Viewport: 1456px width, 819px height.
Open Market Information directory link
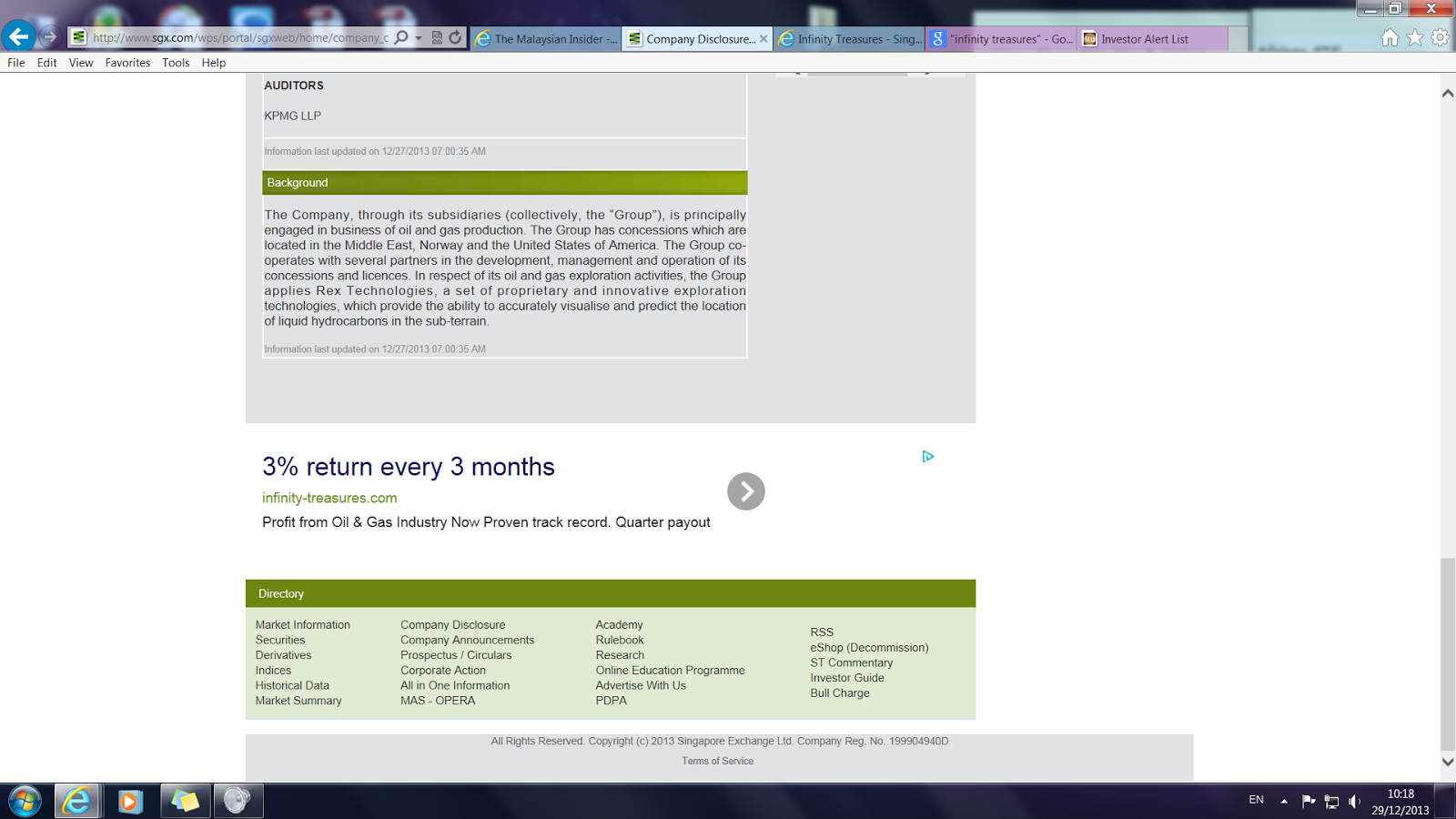coord(303,625)
